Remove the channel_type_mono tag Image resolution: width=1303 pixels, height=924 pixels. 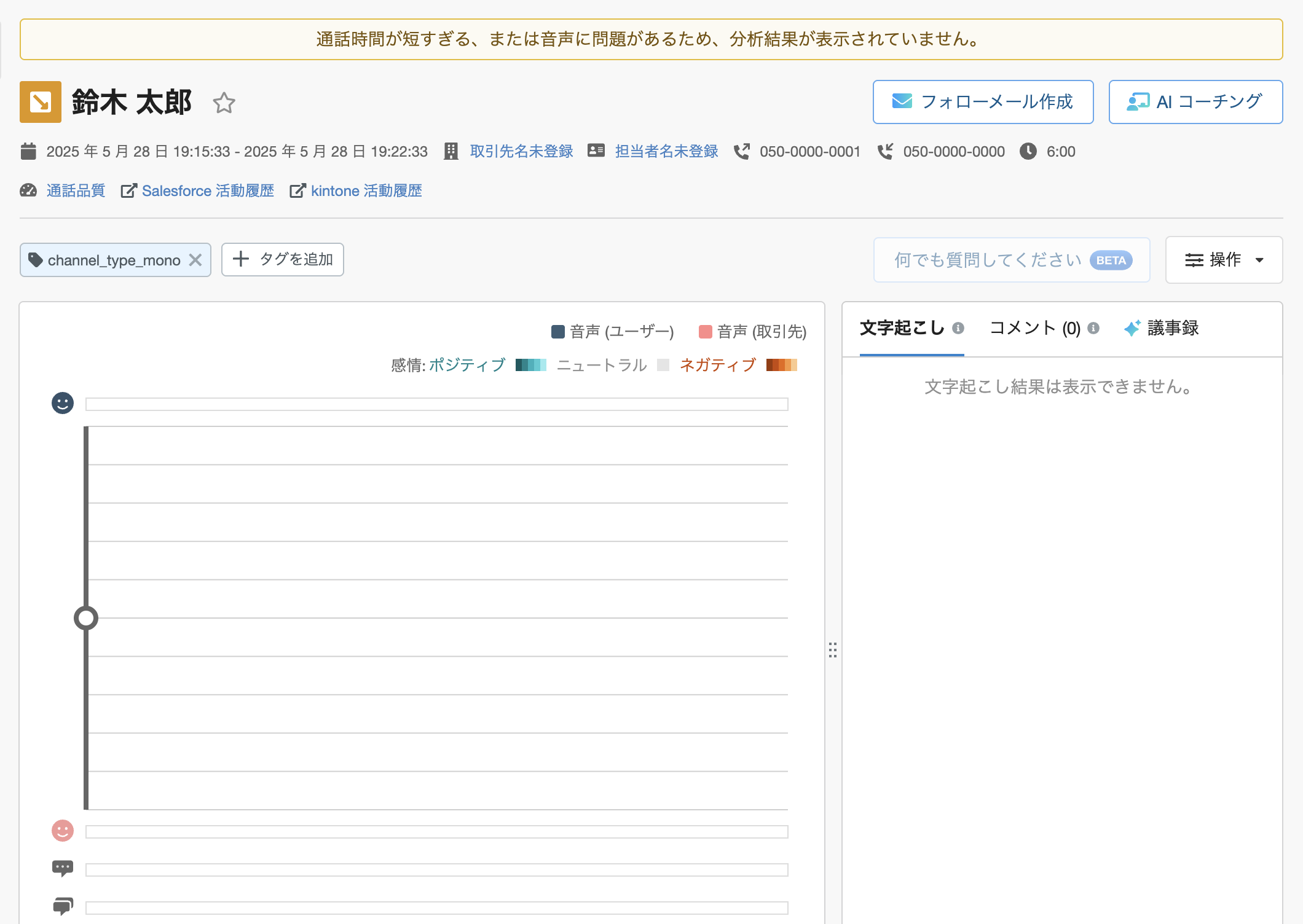point(195,260)
